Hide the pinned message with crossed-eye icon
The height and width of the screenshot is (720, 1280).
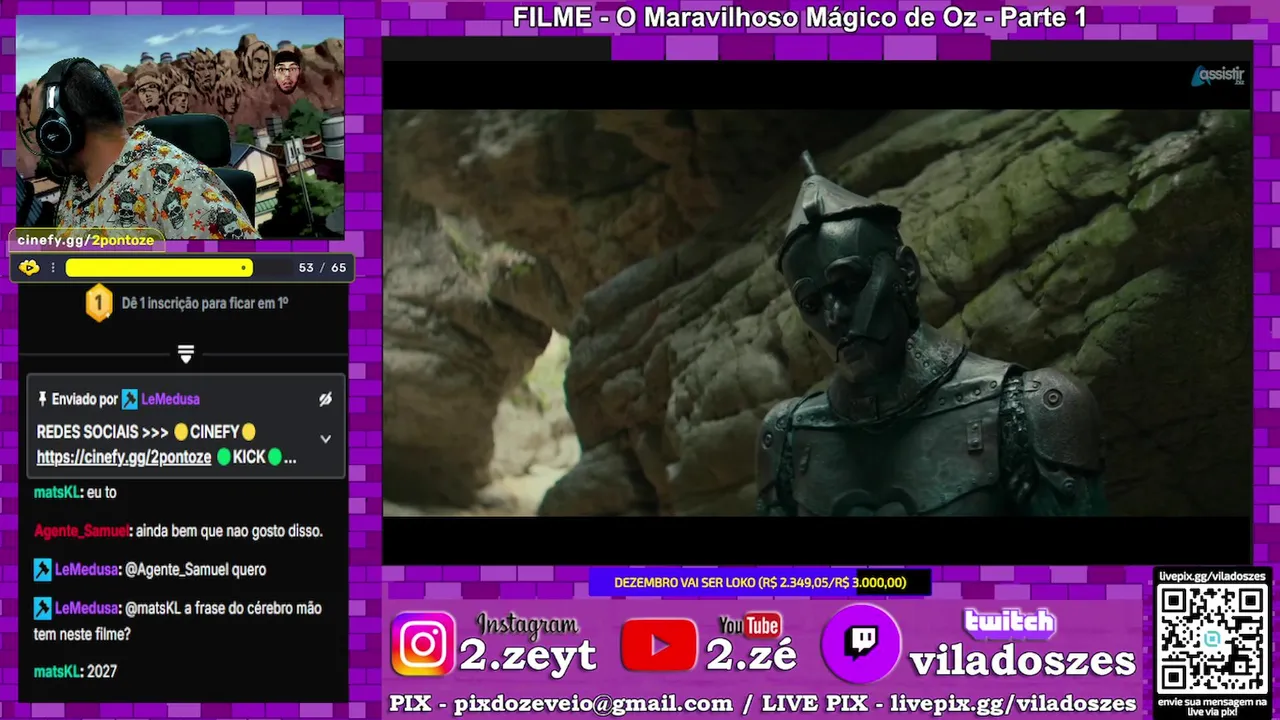tap(325, 399)
